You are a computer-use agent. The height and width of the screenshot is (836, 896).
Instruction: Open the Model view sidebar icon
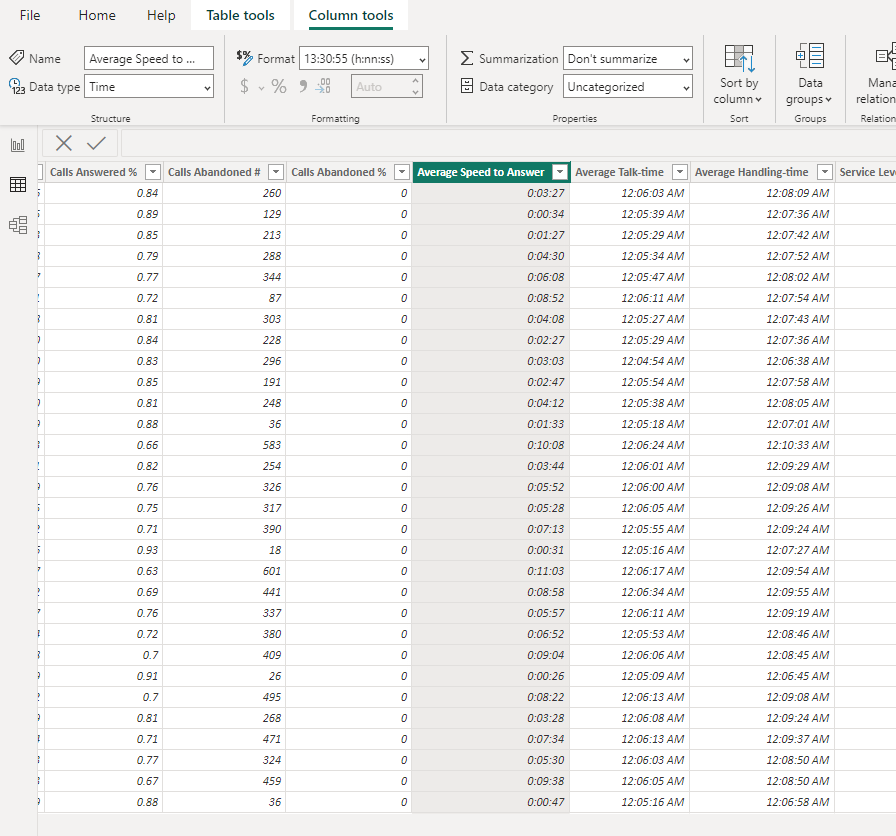pos(18,225)
